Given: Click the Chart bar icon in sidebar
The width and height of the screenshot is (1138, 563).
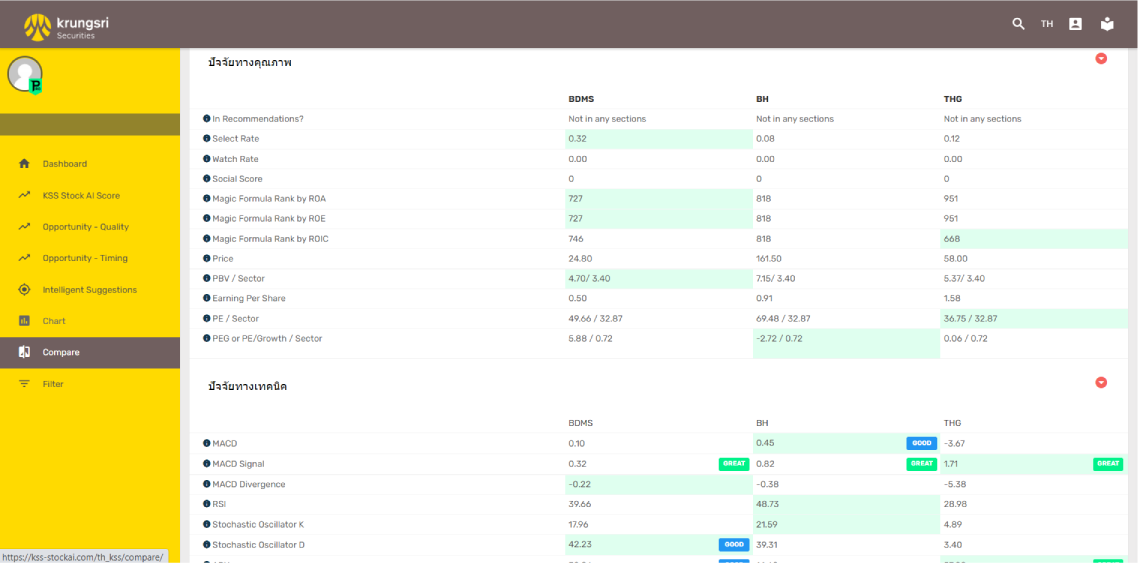Looking at the screenshot, I should (24, 321).
